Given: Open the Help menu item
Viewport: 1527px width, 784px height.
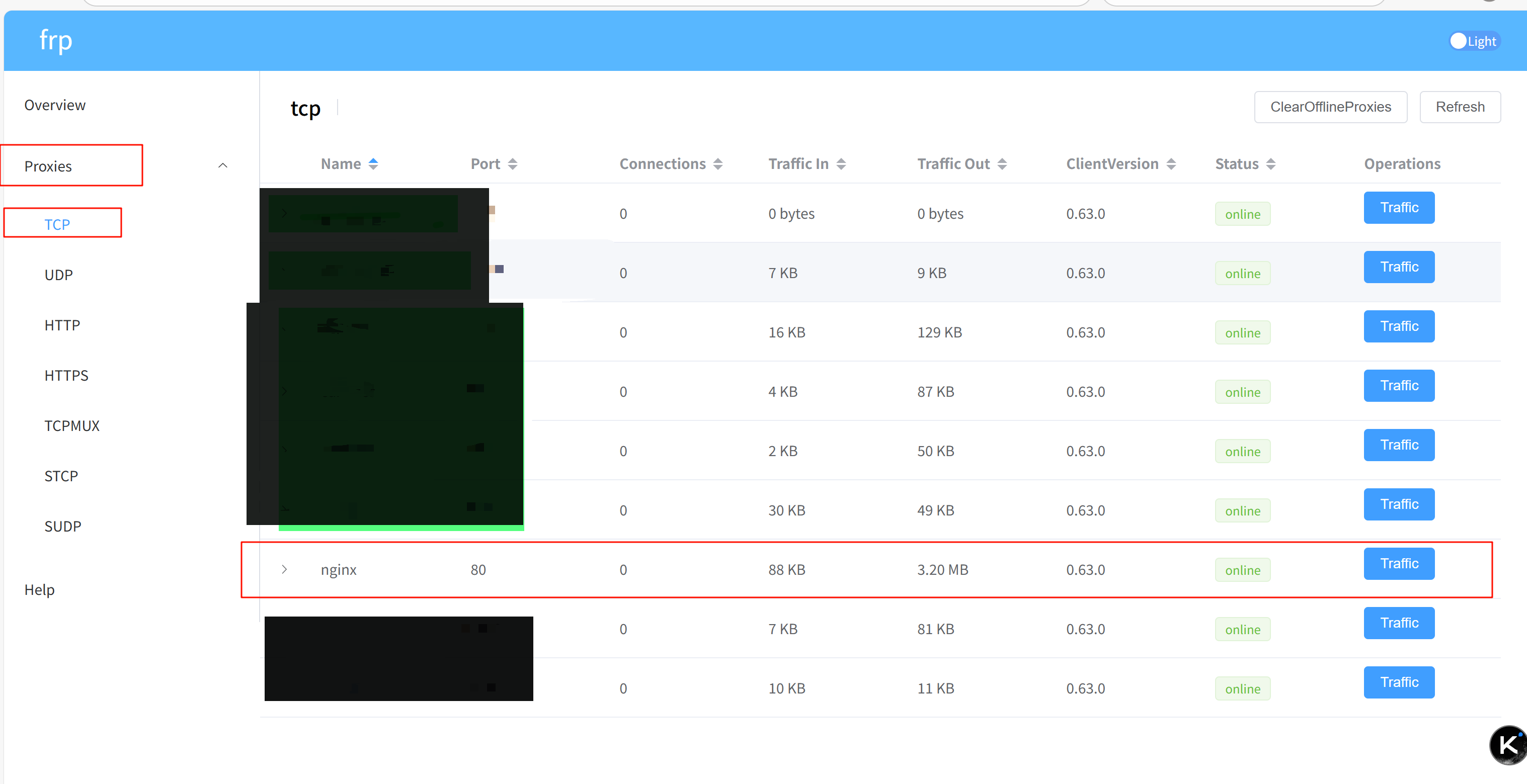Looking at the screenshot, I should tap(39, 589).
